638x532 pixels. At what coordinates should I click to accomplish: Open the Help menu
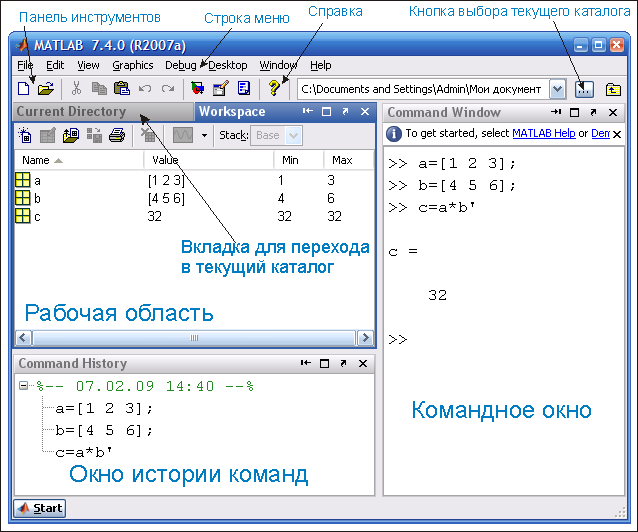(x=321, y=65)
